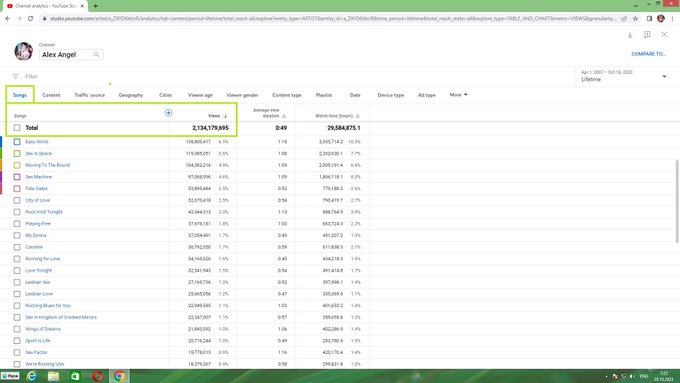Viewport: 680px width, 383px height.
Task: Click the Cities tab
Action: (x=165, y=95)
